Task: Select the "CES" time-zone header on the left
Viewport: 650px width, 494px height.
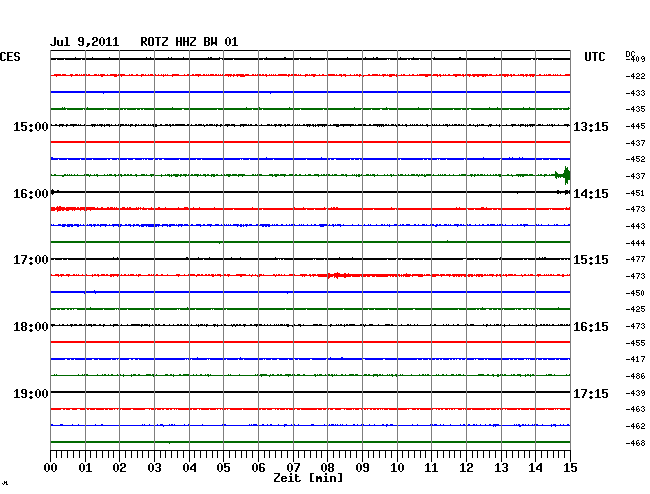Action: coord(10,57)
